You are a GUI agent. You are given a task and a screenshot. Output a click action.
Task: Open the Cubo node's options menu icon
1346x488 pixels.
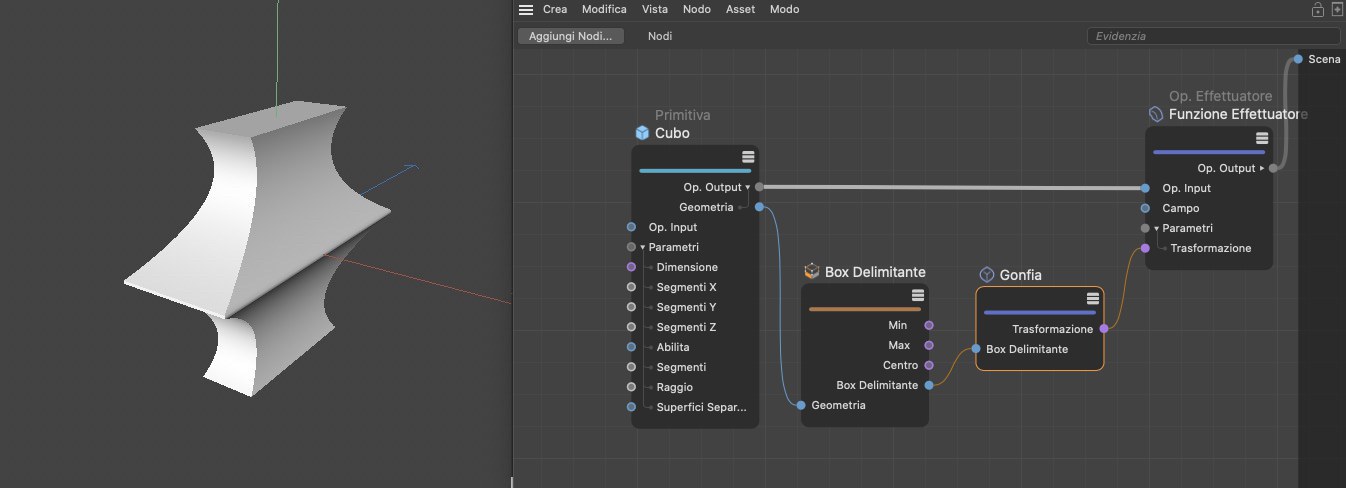(x=748, y=157)
